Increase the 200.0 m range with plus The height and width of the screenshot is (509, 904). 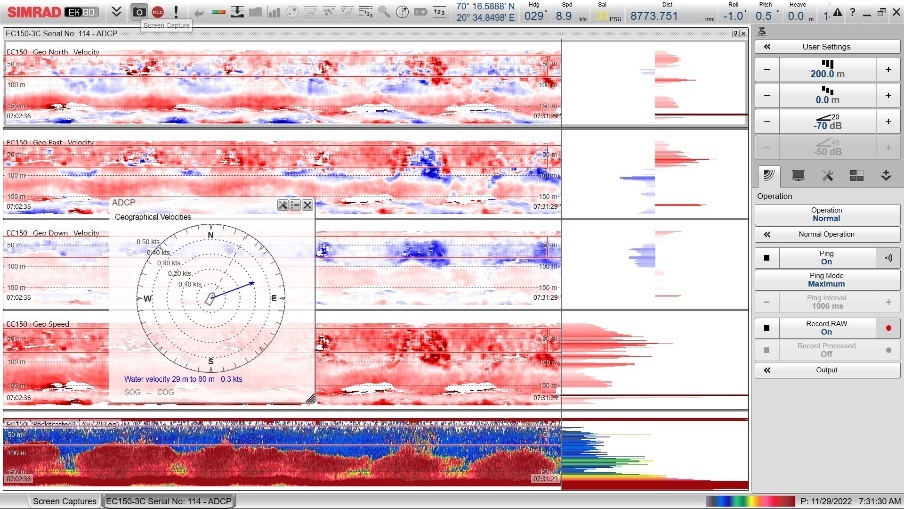pos(887,69)
